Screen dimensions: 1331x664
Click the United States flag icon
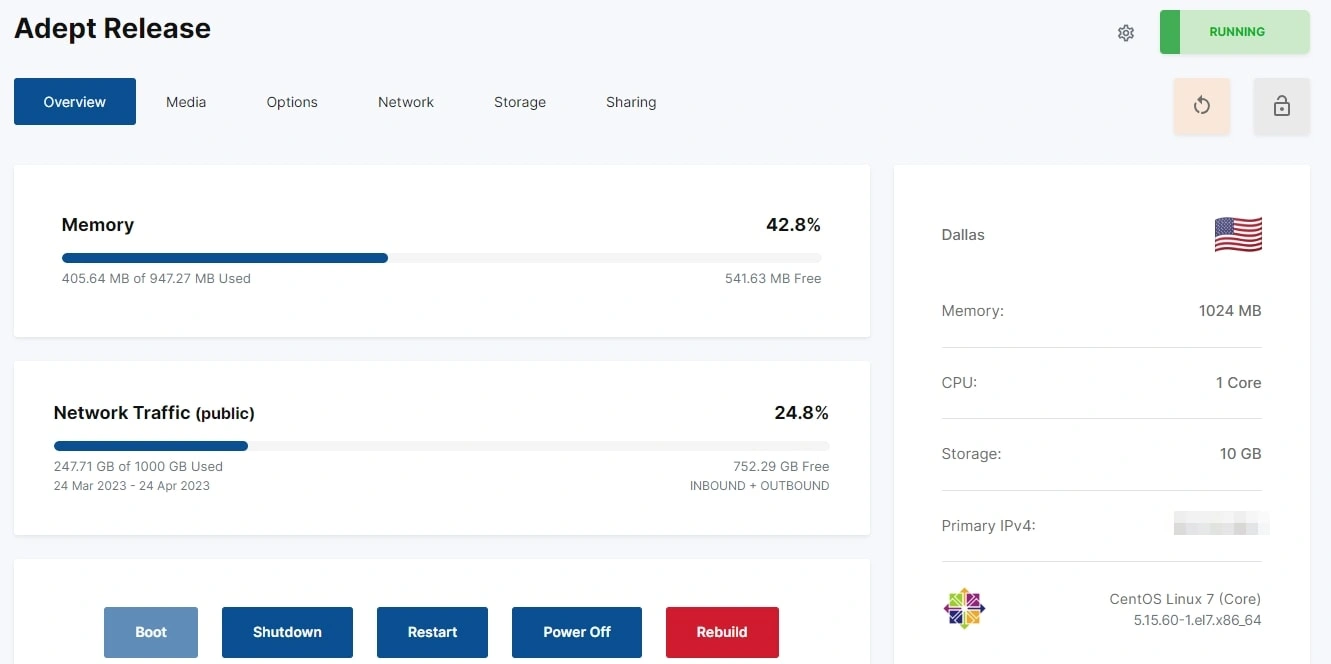(x=1238, y=235)
